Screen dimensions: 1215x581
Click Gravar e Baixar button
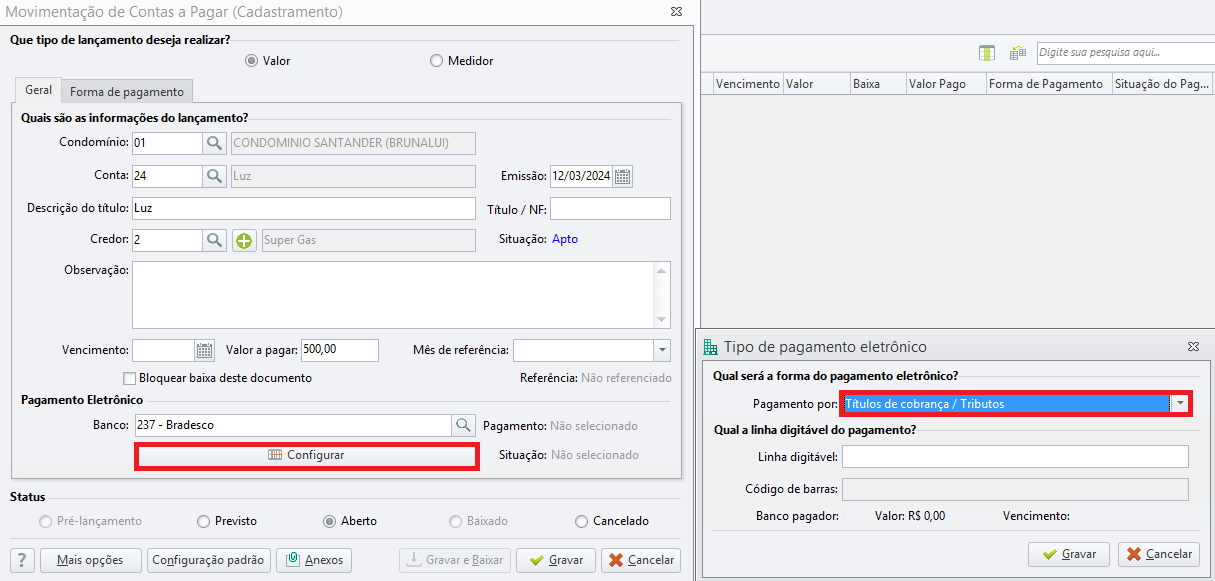tap(455, 560)
